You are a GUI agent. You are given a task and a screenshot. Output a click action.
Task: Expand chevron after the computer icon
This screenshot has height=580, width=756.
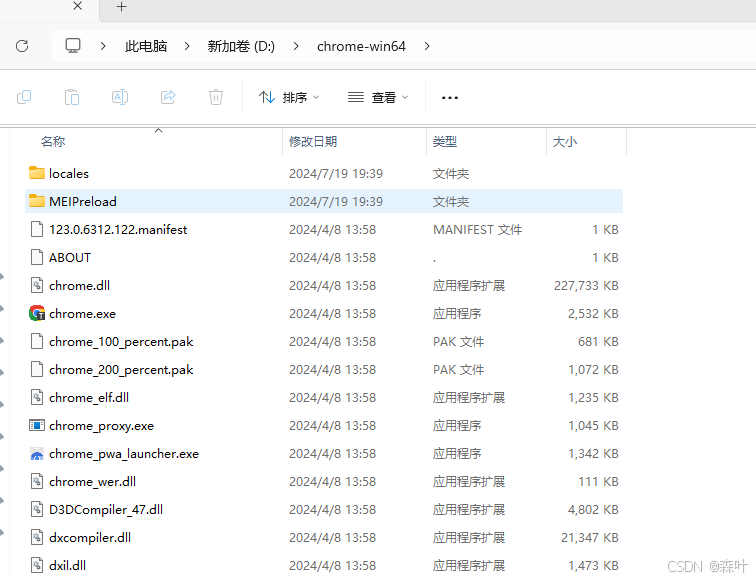tap(103, 46)
